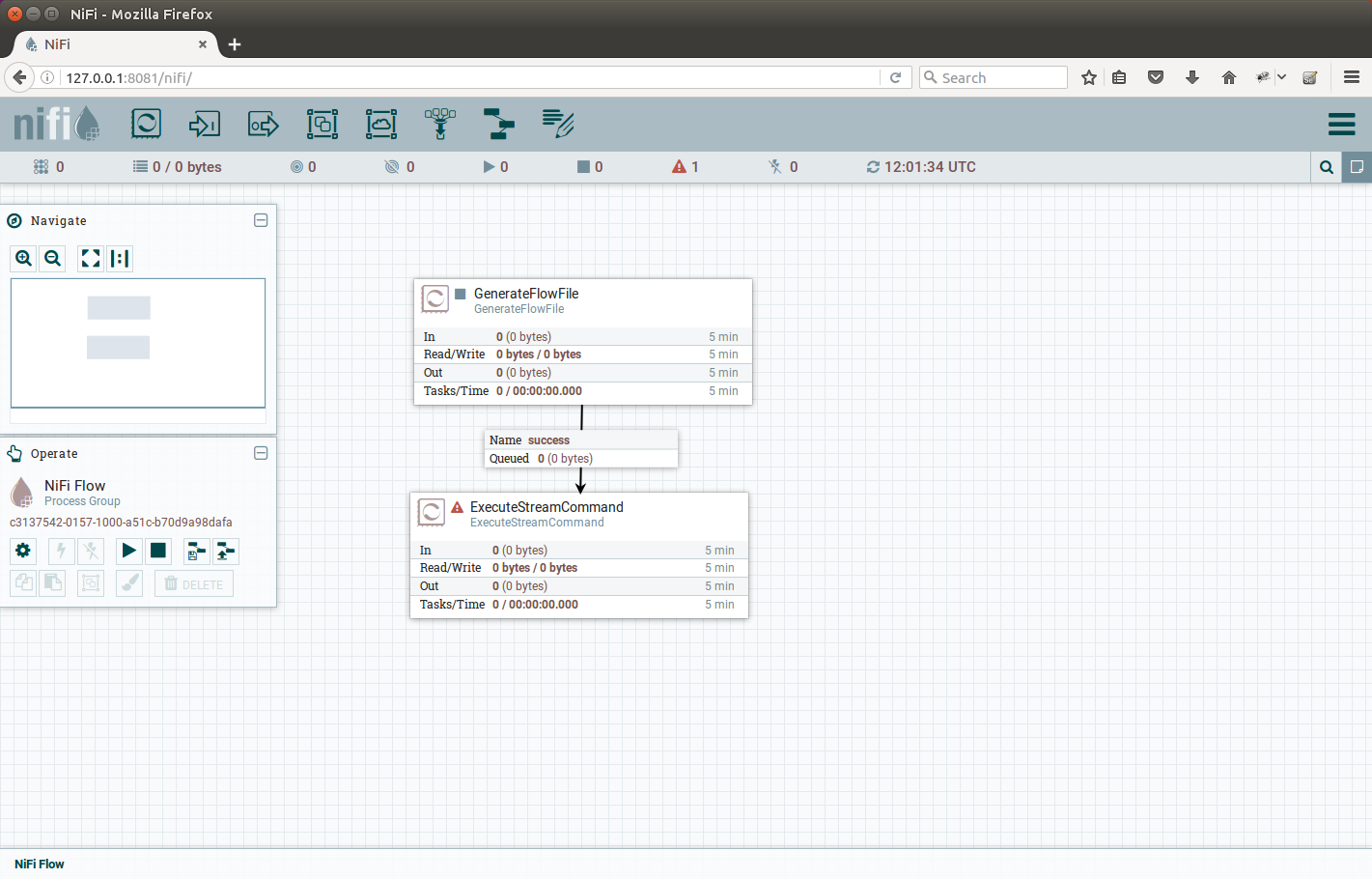
Task: Click the birdseye minimap view
Action: (x=138, y=343)
